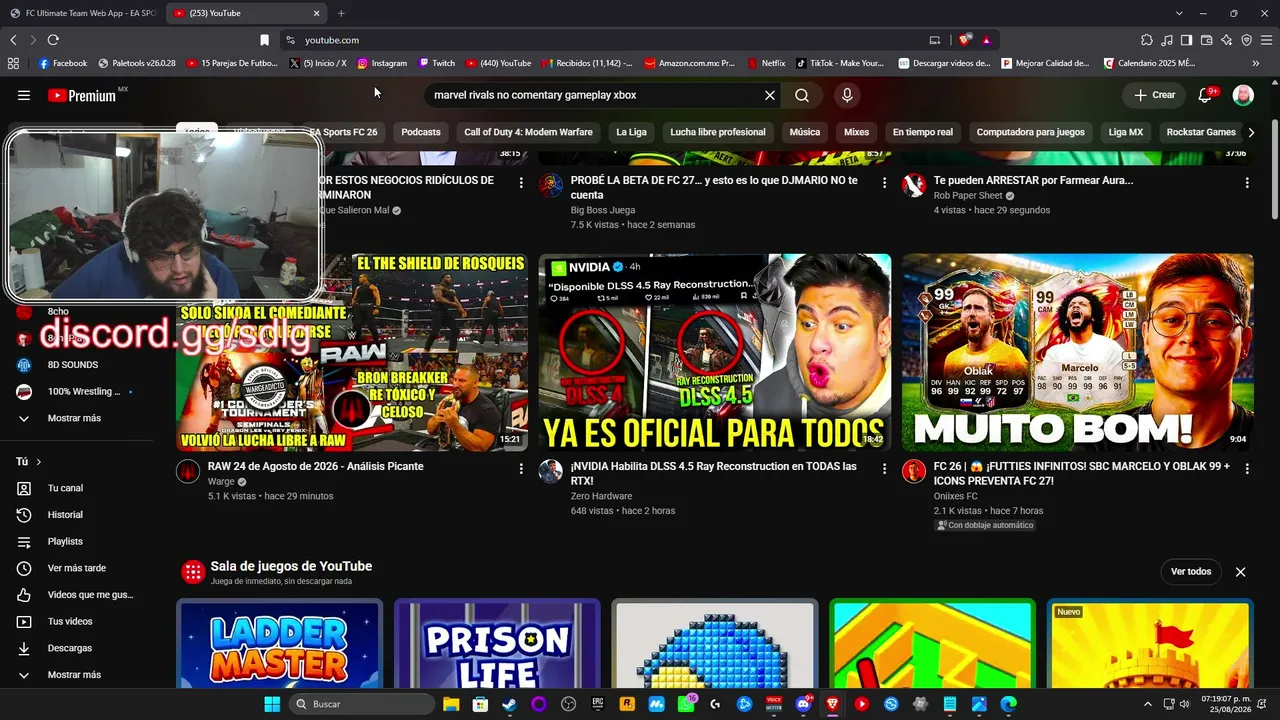Open Discord from the taskbar
Screen dimensions: 1280x720
click(x=803, y=704)
